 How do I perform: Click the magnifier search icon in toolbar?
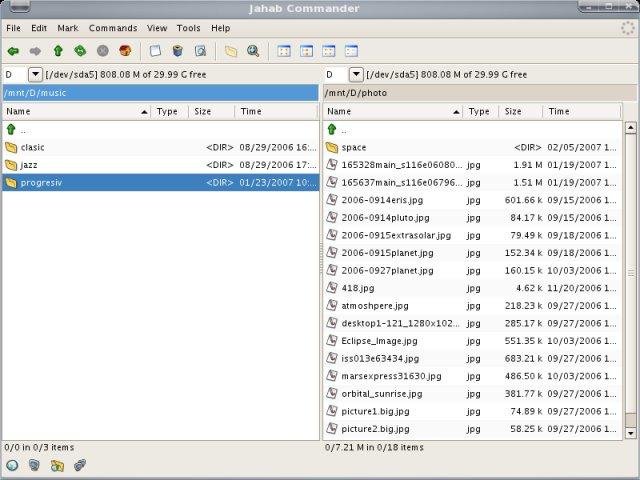(x=253, y=50)
